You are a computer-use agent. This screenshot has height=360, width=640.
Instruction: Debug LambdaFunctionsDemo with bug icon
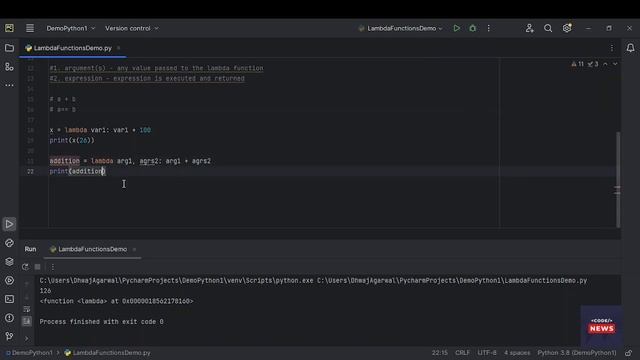coord(473,28)
